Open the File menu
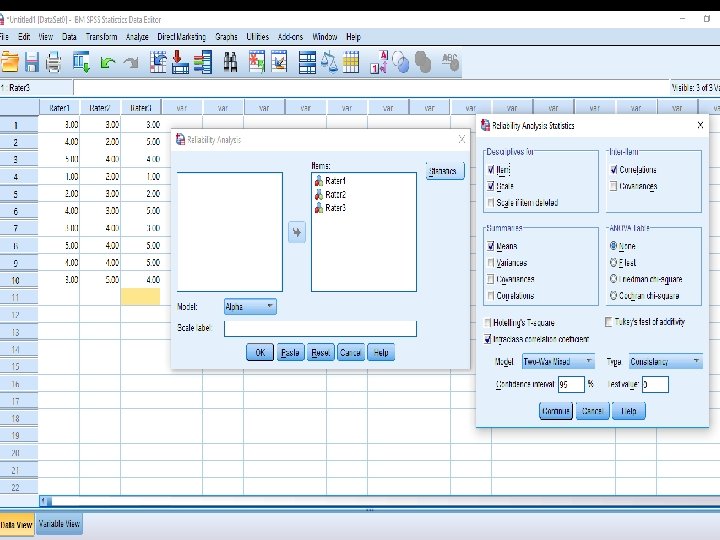This screenshot has height=540, width=720. coord(4,37)
